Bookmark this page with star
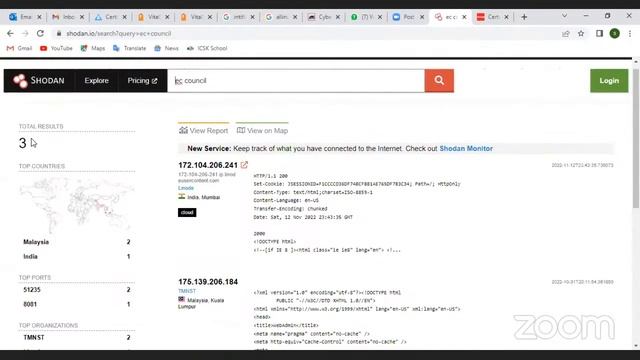Viewport: 640px width, 360px height. tap(581, 33)
